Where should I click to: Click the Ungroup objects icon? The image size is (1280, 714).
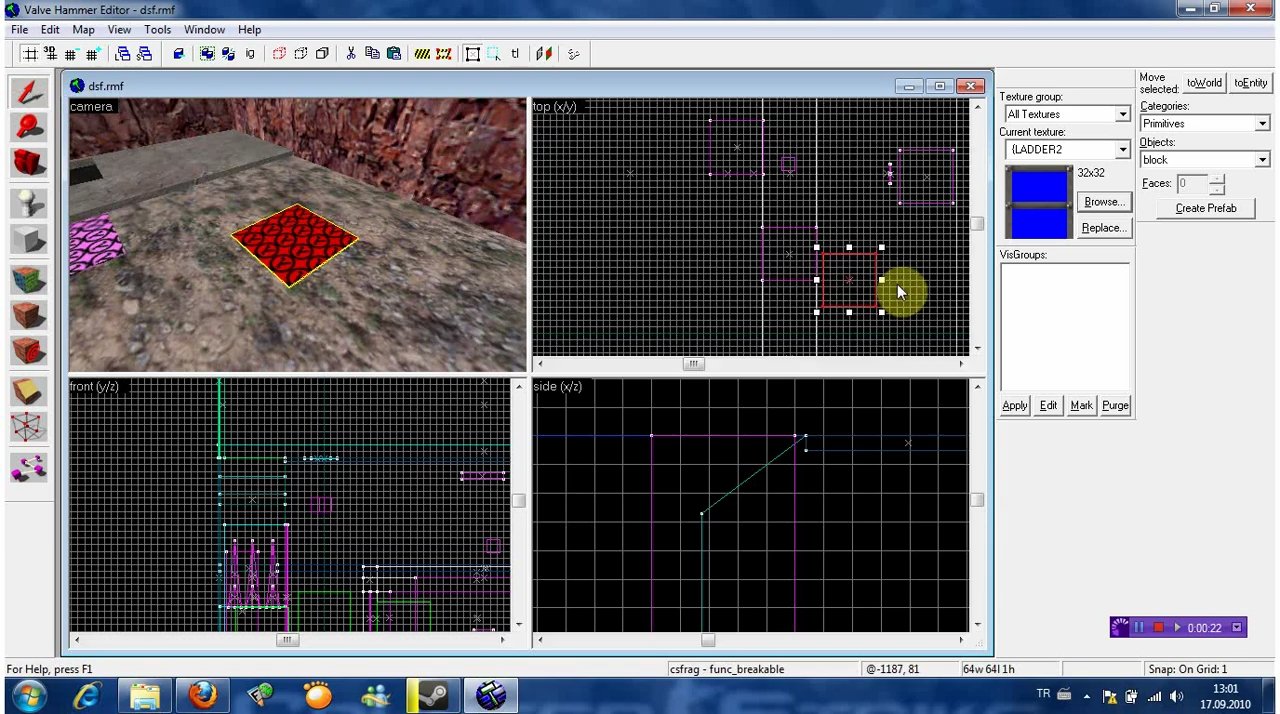click(x=228, y=54)
